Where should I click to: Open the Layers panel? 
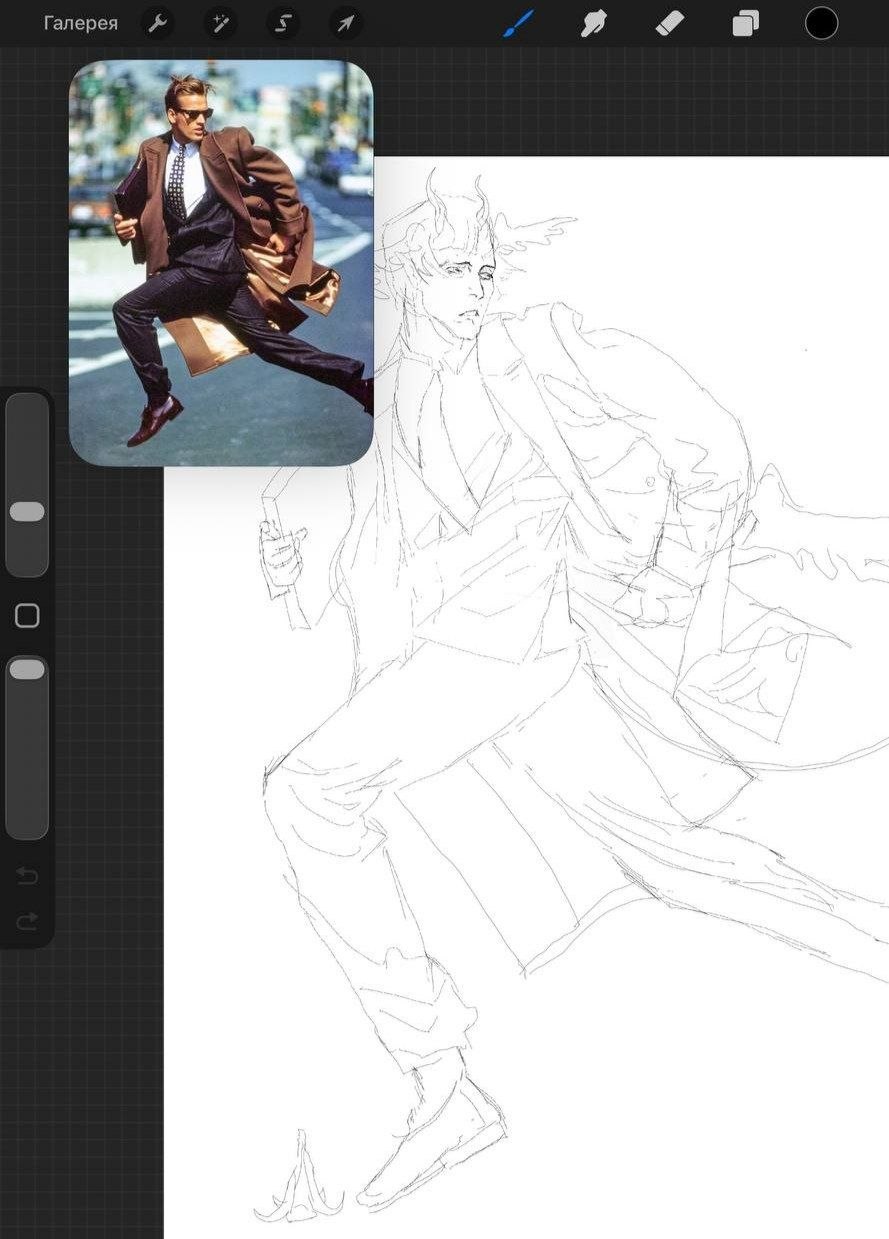[x=746, y=23]
